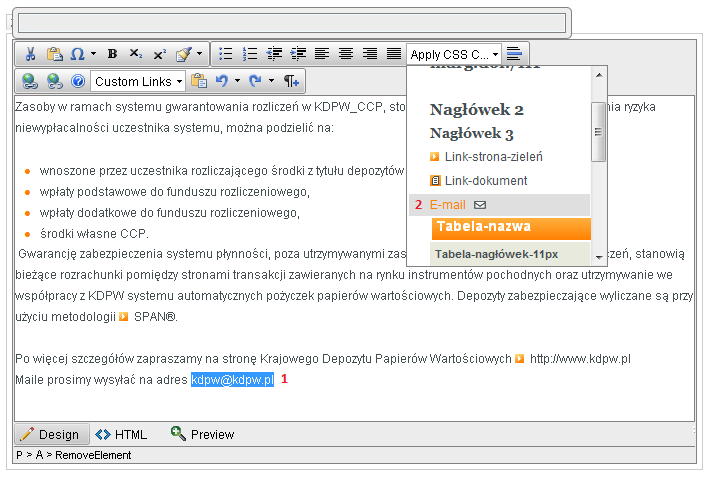The image size is (709, 477).
Task: Click the CSS list scrollbar thumb
Action: click(x=598, y=132)
